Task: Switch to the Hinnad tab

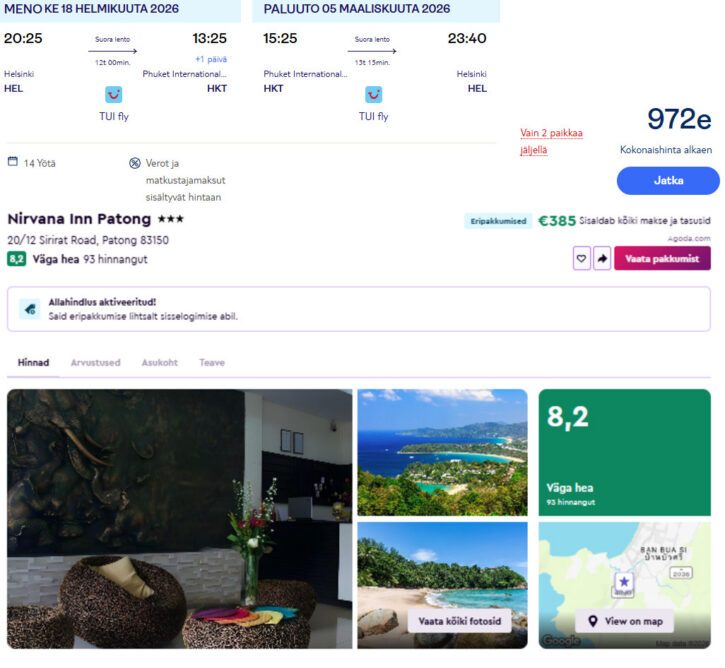Action: coord(33,363)
